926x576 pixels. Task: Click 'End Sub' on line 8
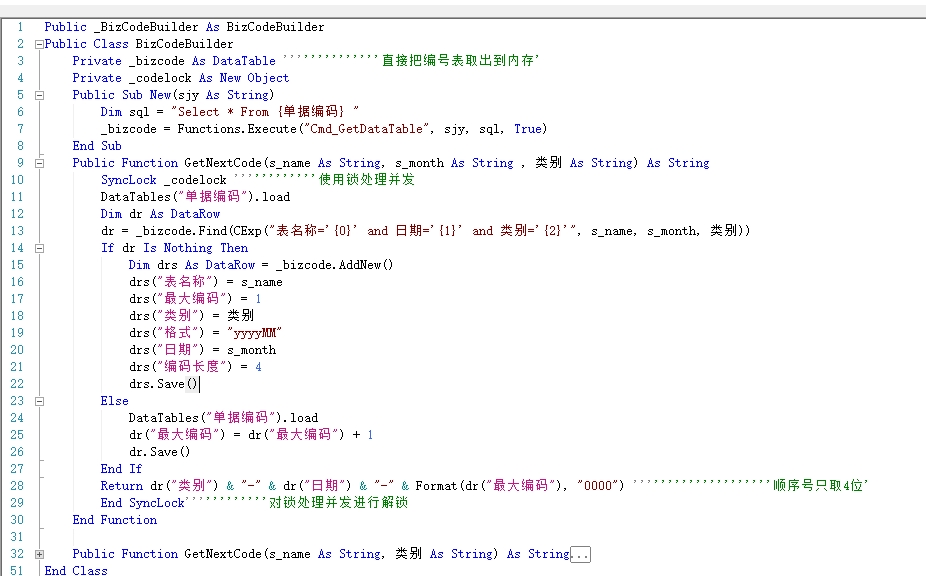point(97,146)
